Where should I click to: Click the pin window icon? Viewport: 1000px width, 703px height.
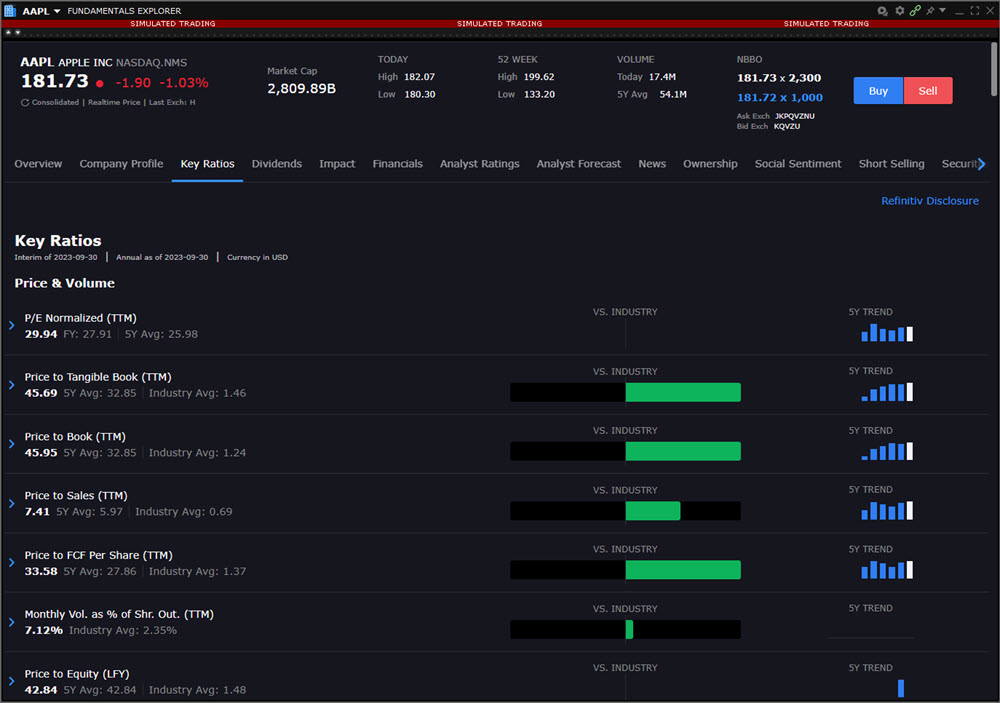click(x=930, y=11)
